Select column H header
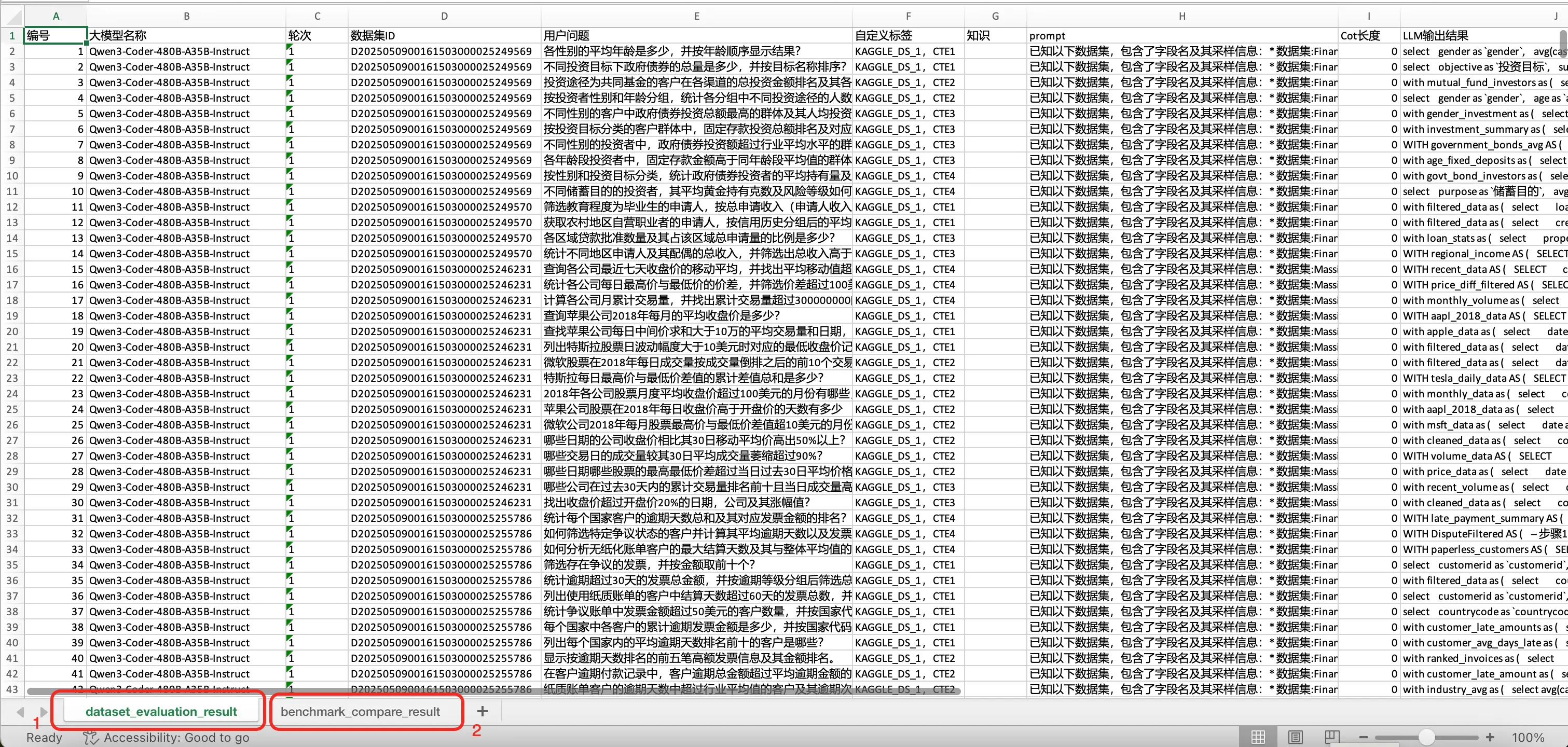The image size is (1568, 747). click(1181, 17)
